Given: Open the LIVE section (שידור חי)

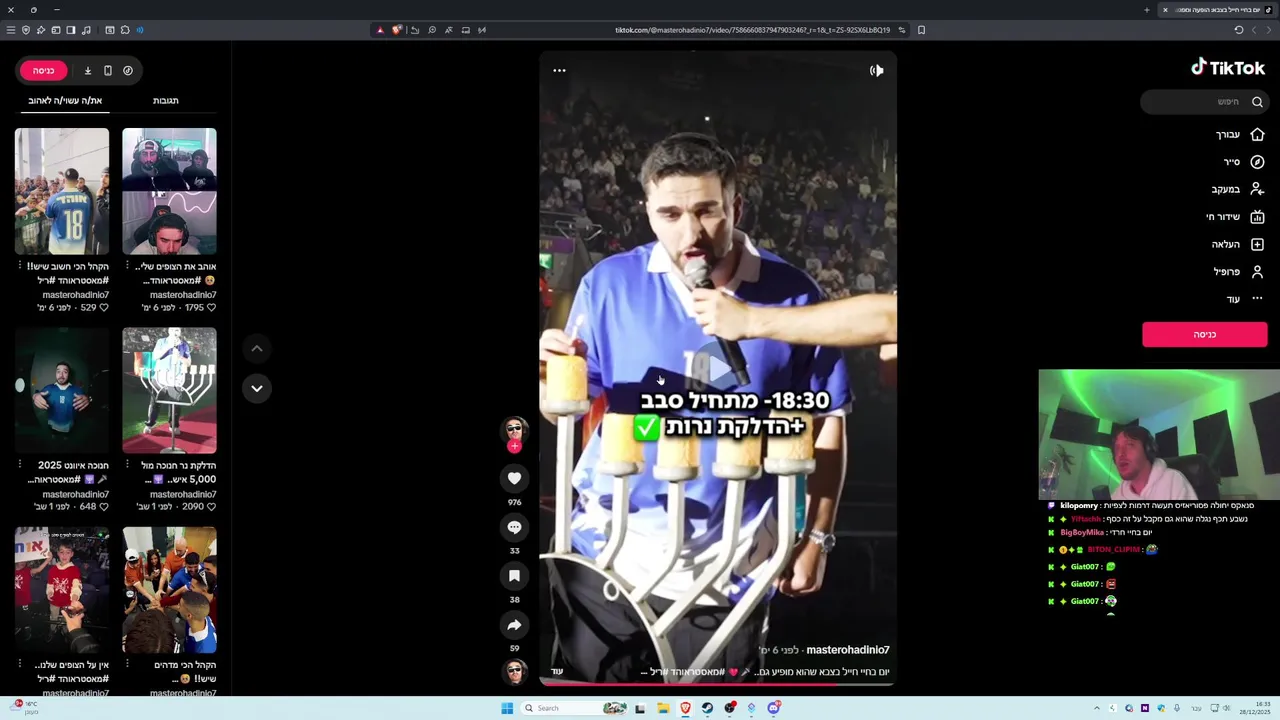Looking at the screenshot, I should tap(1236, 217).
